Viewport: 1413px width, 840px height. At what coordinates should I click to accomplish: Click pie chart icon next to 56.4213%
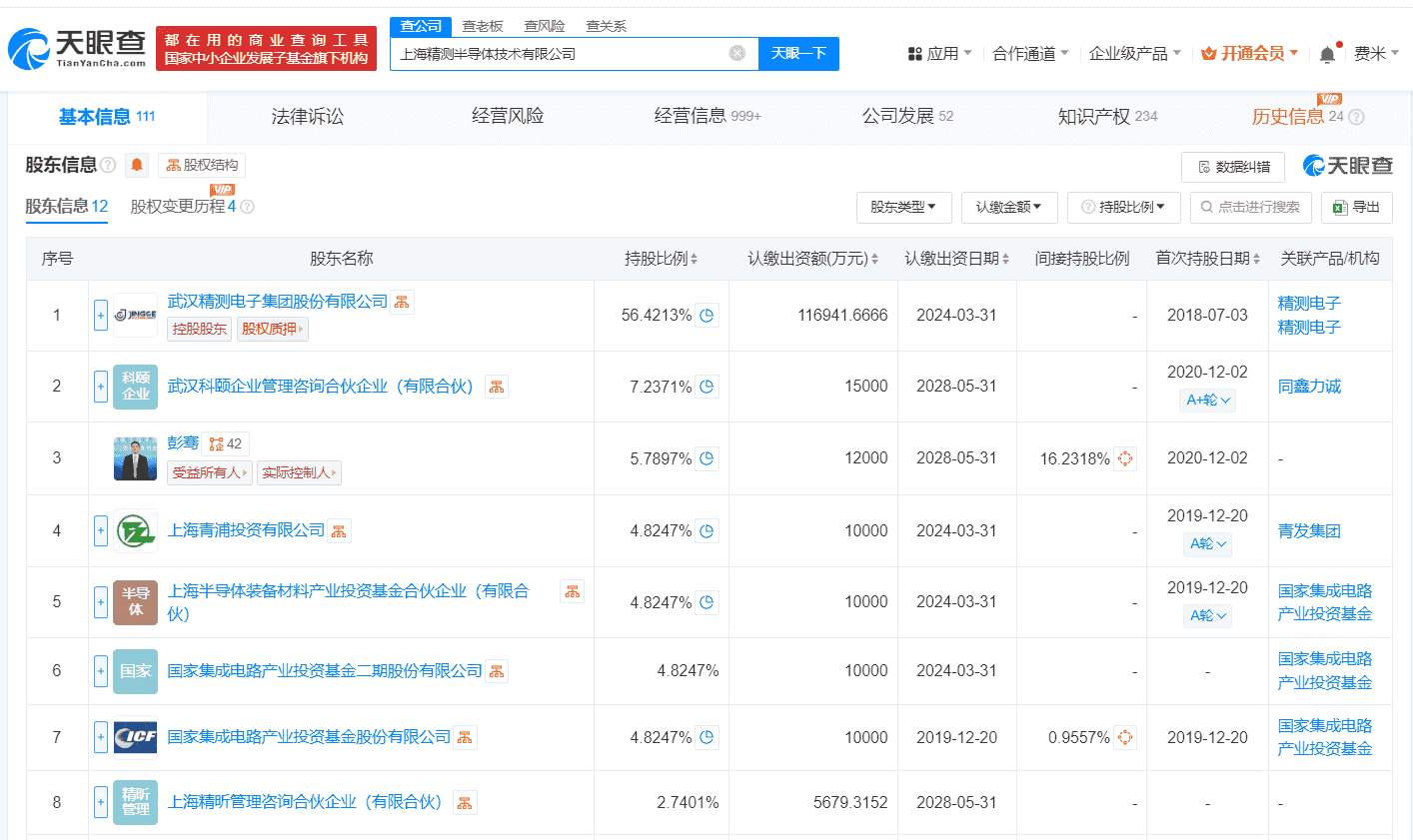click(707, 315)
